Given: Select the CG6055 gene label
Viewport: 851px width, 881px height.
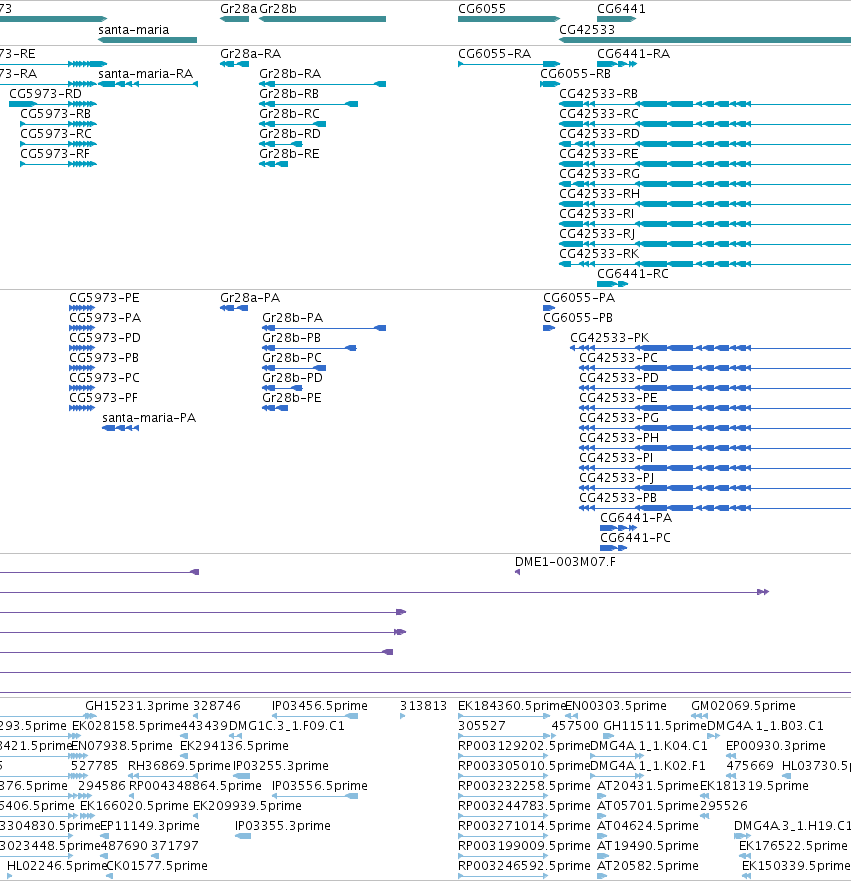Looking at the screenshot, I should (x=482, y=9).
